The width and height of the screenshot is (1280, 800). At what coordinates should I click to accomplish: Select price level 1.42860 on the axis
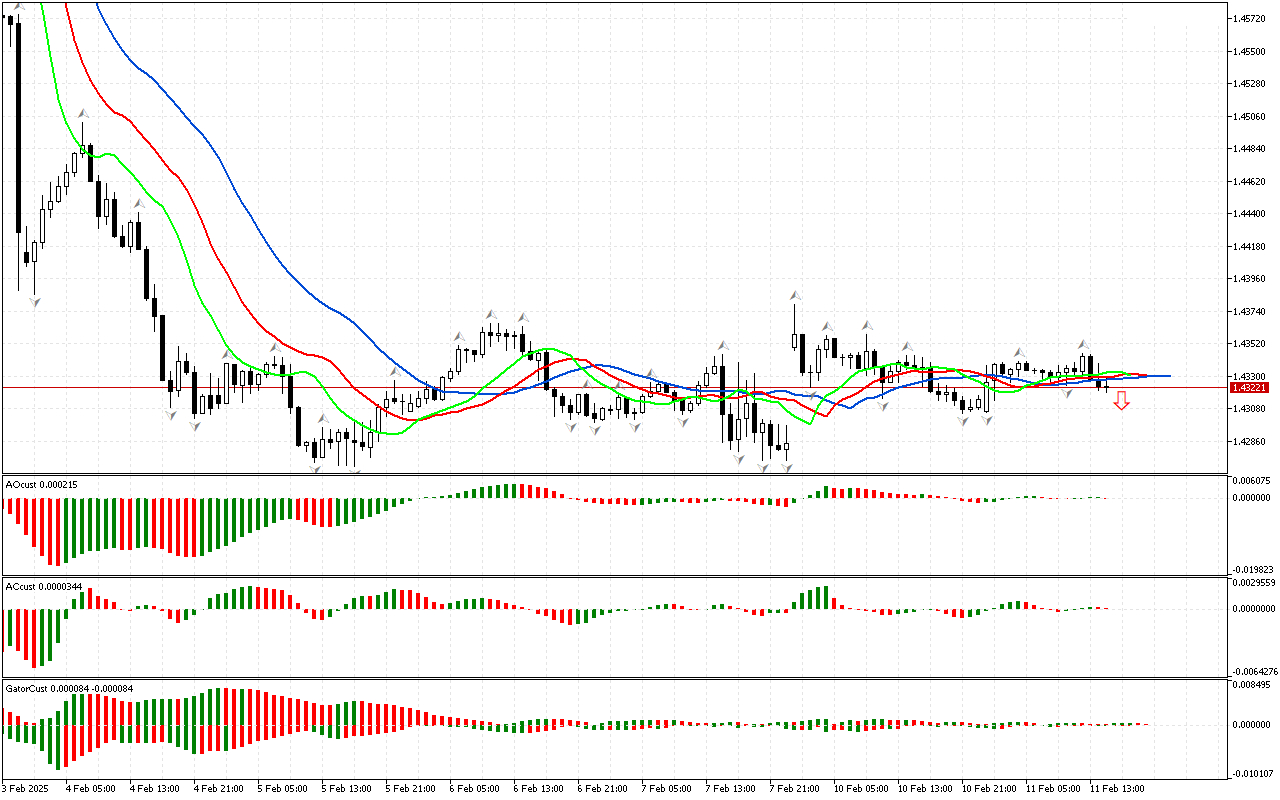point(1249,442)
